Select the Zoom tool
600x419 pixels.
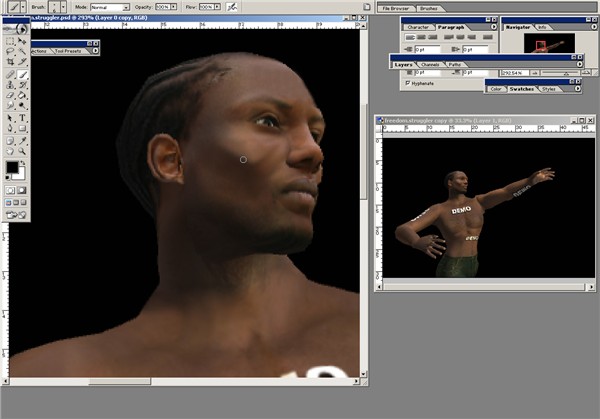(22, 152)
